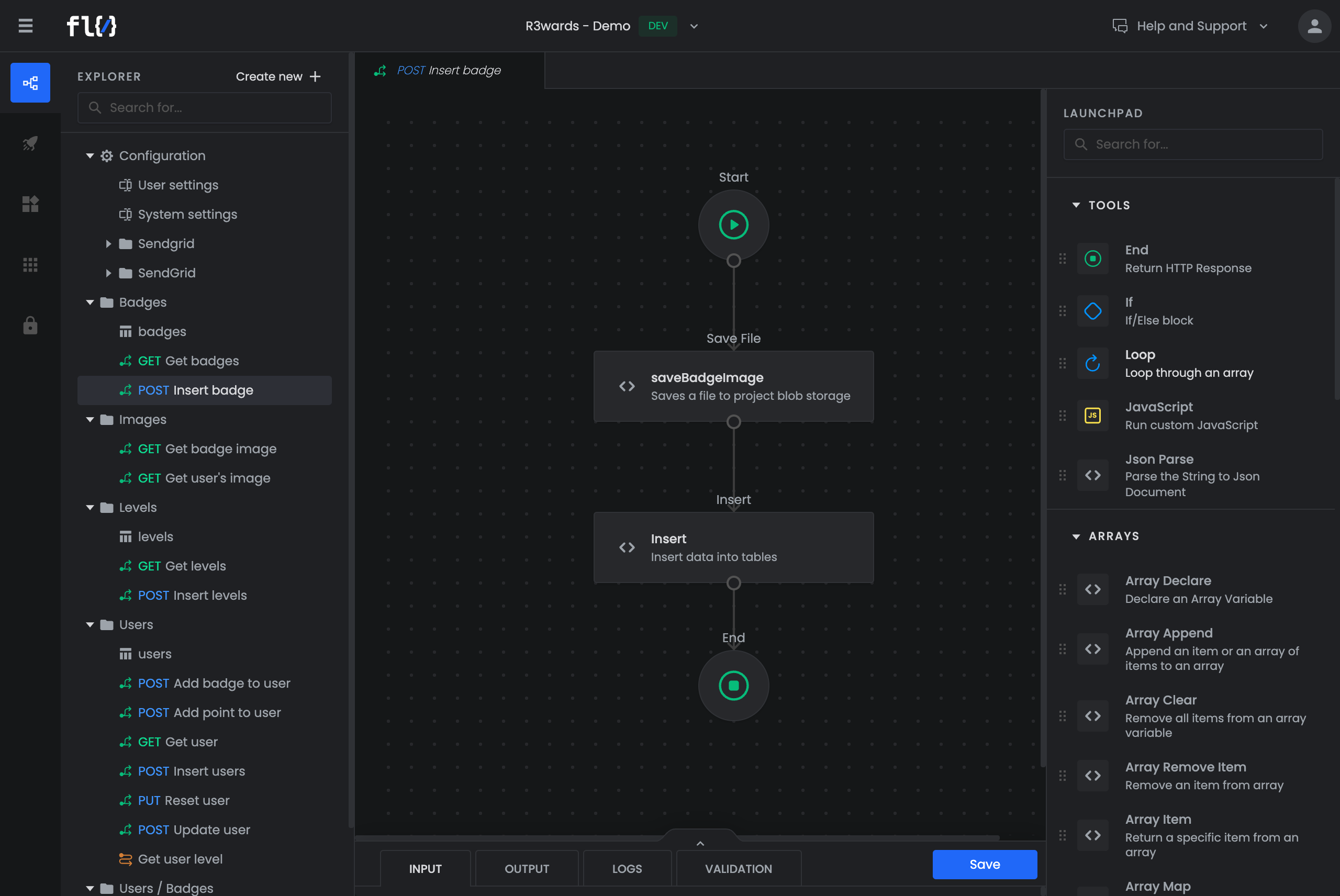Collapse the Images folder
Screen dimensions: 1340x896
point(90,419)
